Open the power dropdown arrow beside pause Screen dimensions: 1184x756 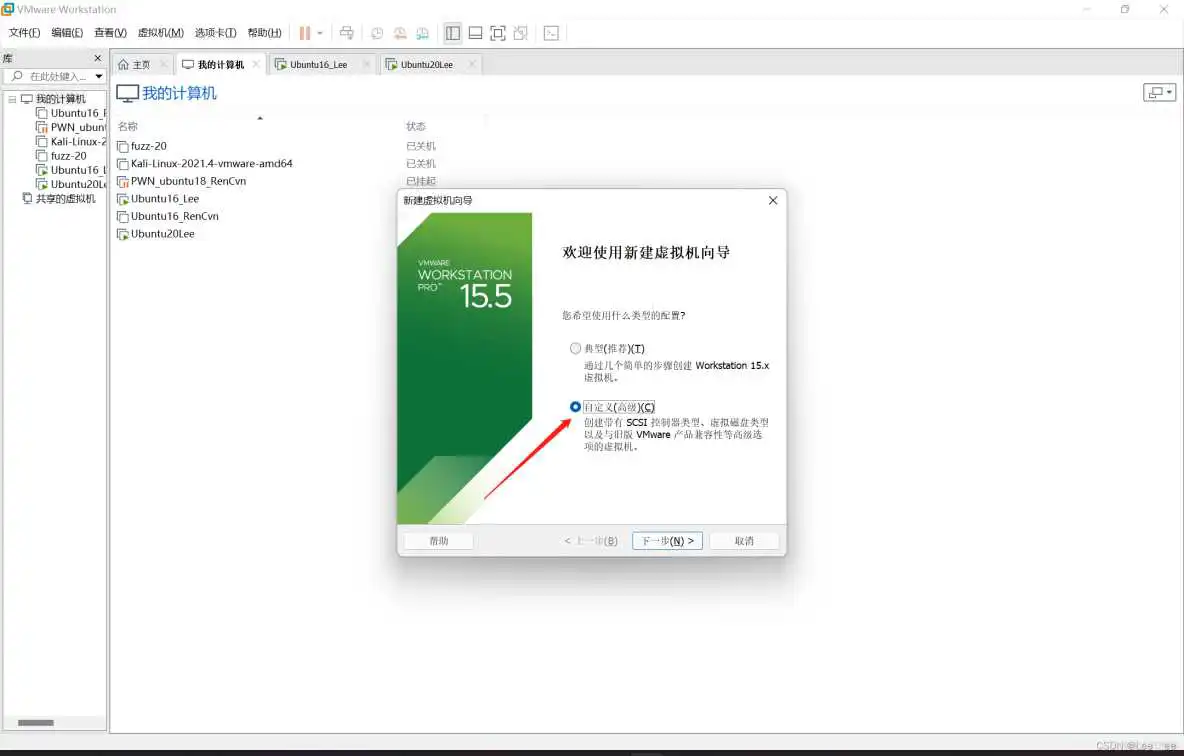(320, 33)
